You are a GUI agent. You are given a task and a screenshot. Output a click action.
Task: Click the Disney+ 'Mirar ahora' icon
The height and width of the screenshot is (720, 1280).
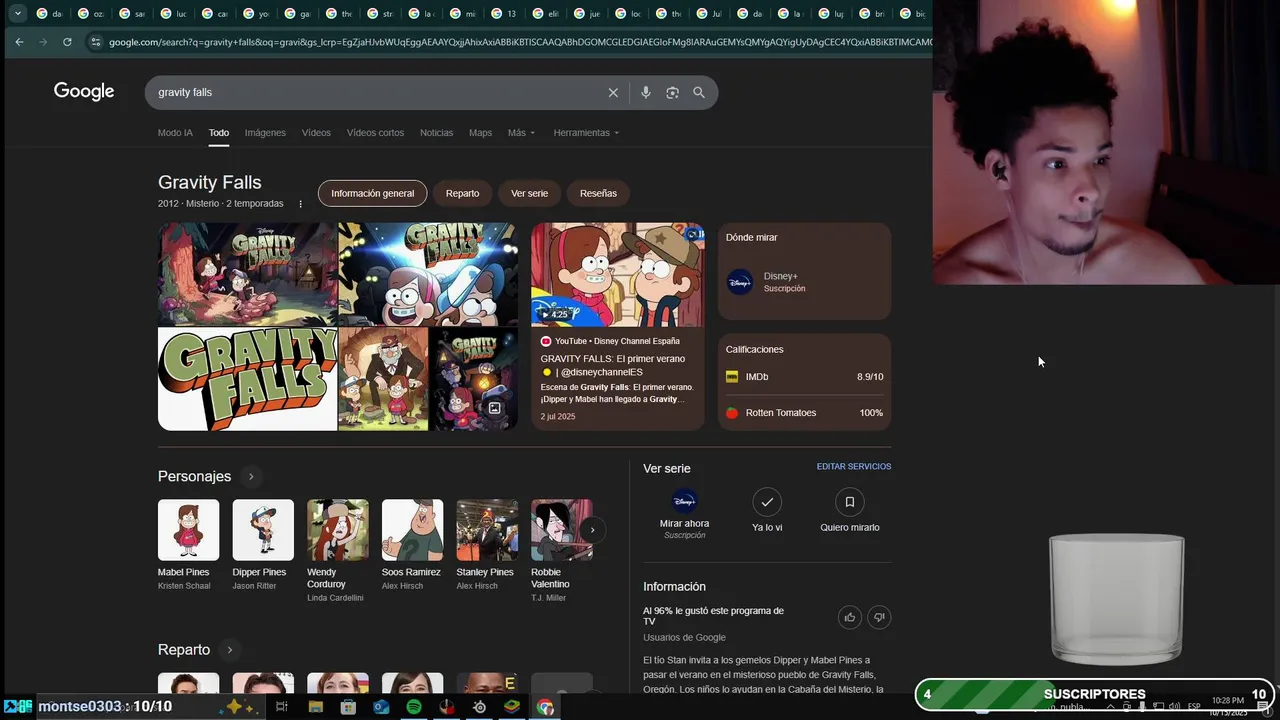(x=684, y=501)
